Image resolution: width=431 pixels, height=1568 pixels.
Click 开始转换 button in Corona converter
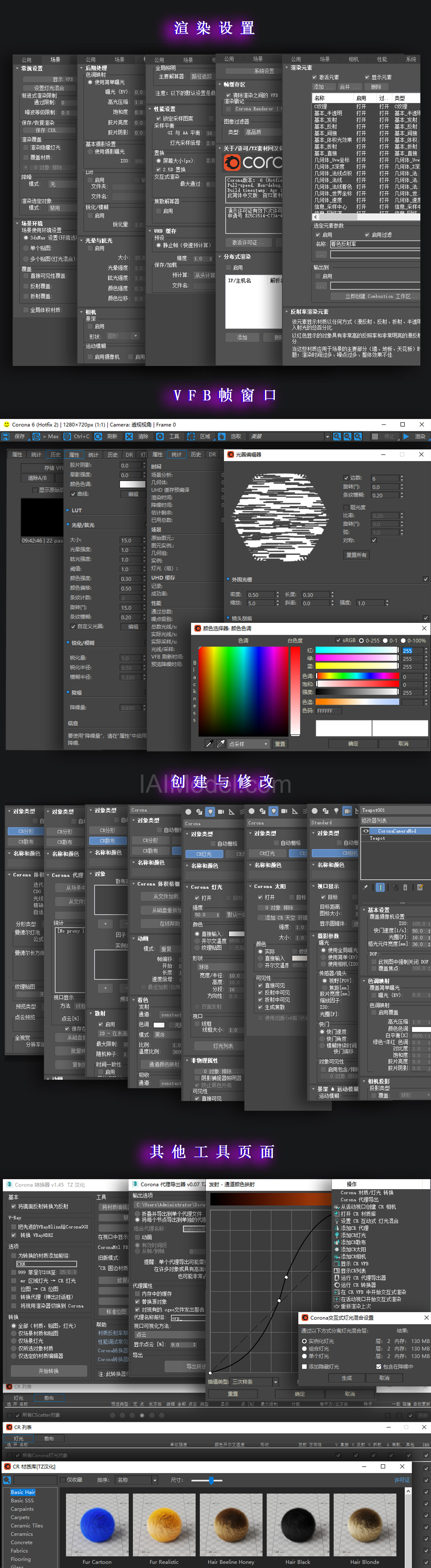pyautogui.click(x=49, y=1371)
